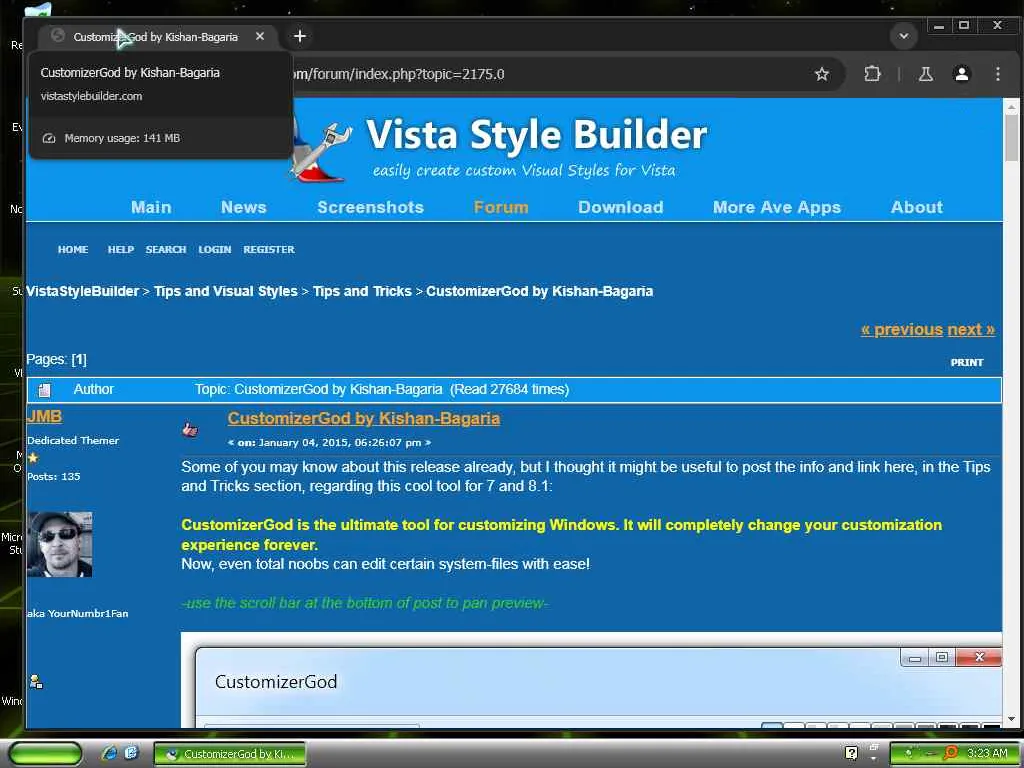Open the Forum navigation item
Image resolution: width=1024 pixels, height=768 pixels.
[x=501, y=207]
